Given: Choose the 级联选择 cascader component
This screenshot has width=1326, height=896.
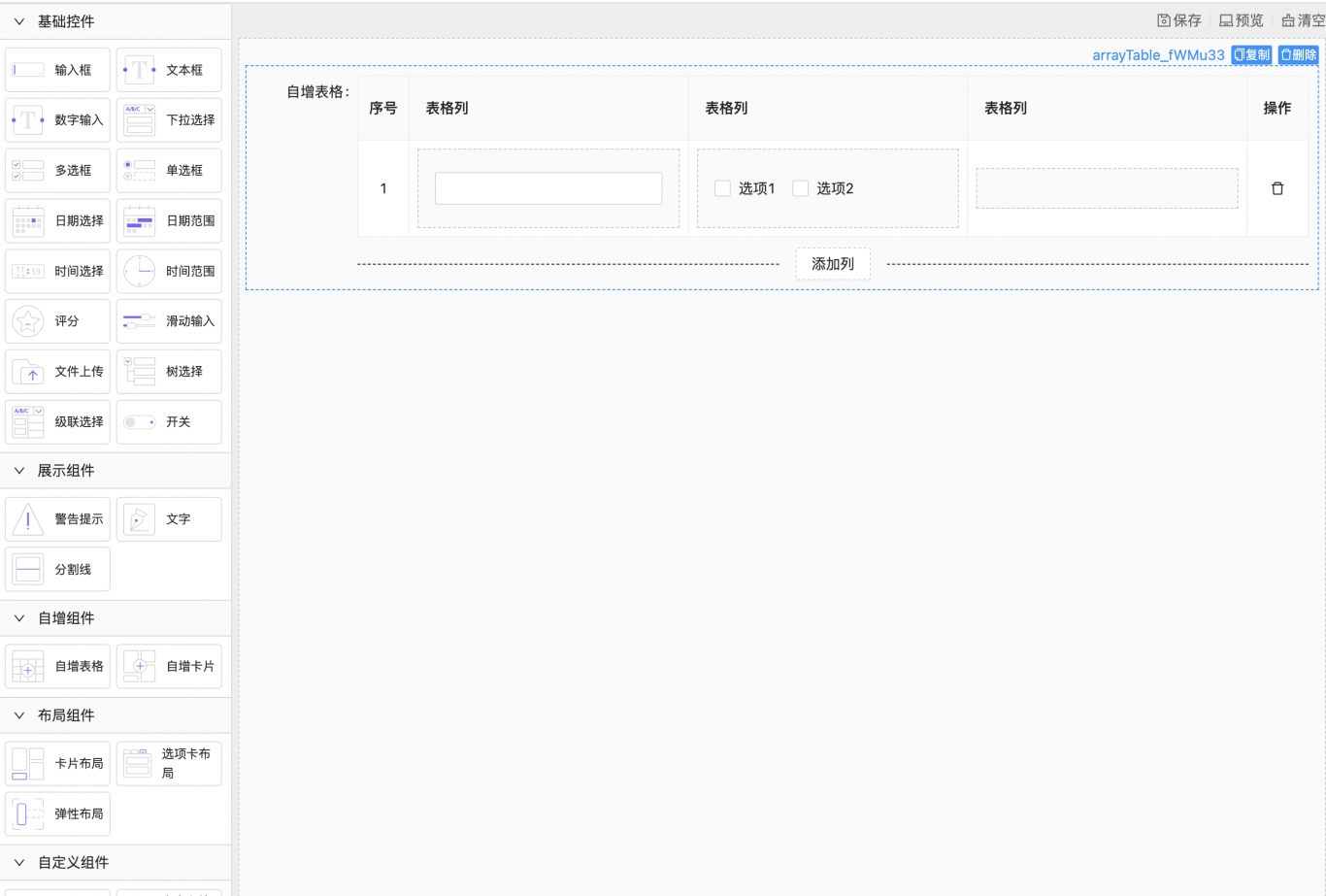Looking at the screenshot, I should [57, 422].
